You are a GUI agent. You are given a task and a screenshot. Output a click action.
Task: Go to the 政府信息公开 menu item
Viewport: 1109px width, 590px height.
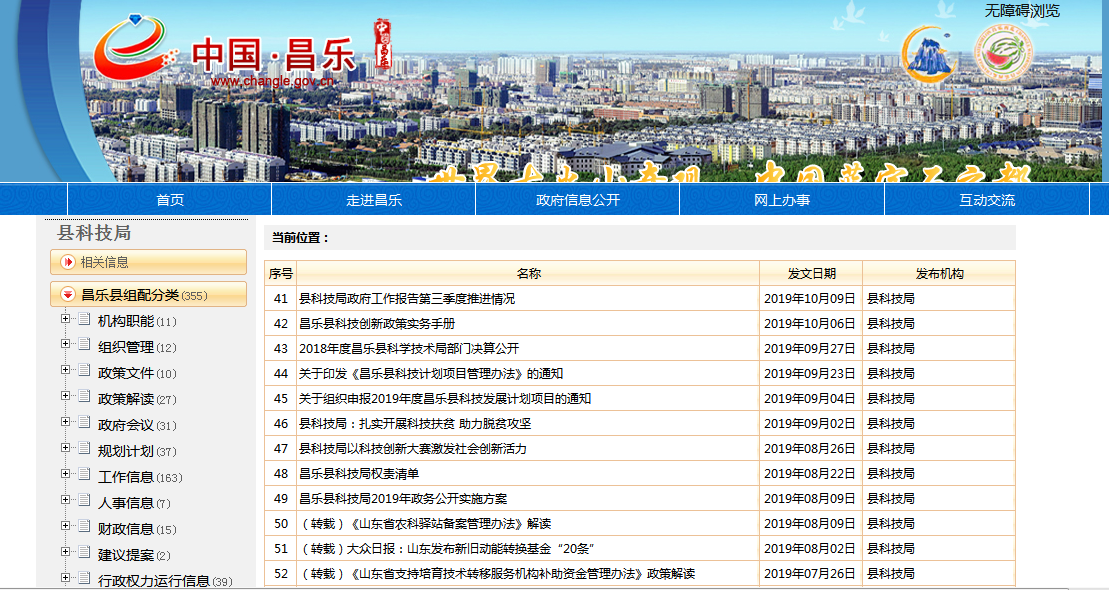(x=578, y=200)
